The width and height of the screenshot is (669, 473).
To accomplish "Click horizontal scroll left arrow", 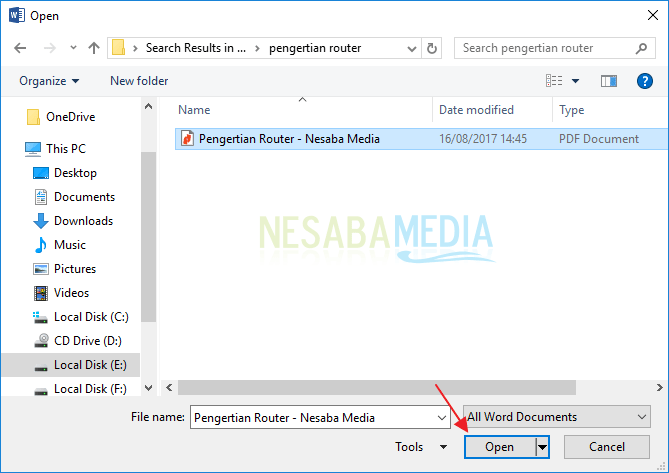I will coord(169,387).
